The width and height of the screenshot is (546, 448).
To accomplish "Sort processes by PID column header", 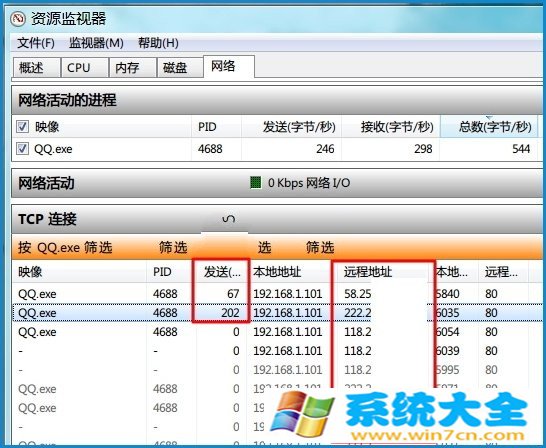I will click(216, 127).
